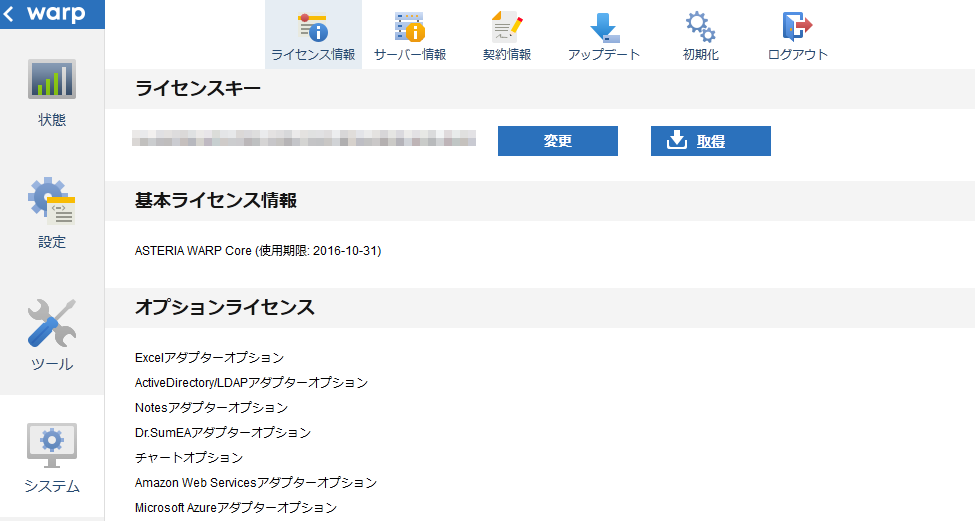This screenshot has width=975, height=521.
Task: Open the ツール tools panel
Action: (52, 336)
